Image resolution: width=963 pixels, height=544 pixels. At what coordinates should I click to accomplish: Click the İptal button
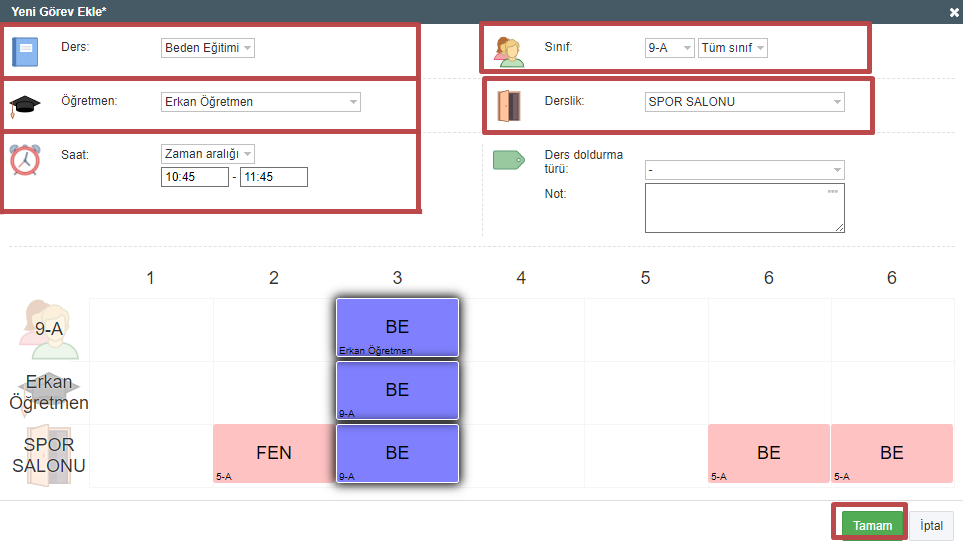(931, 525)
